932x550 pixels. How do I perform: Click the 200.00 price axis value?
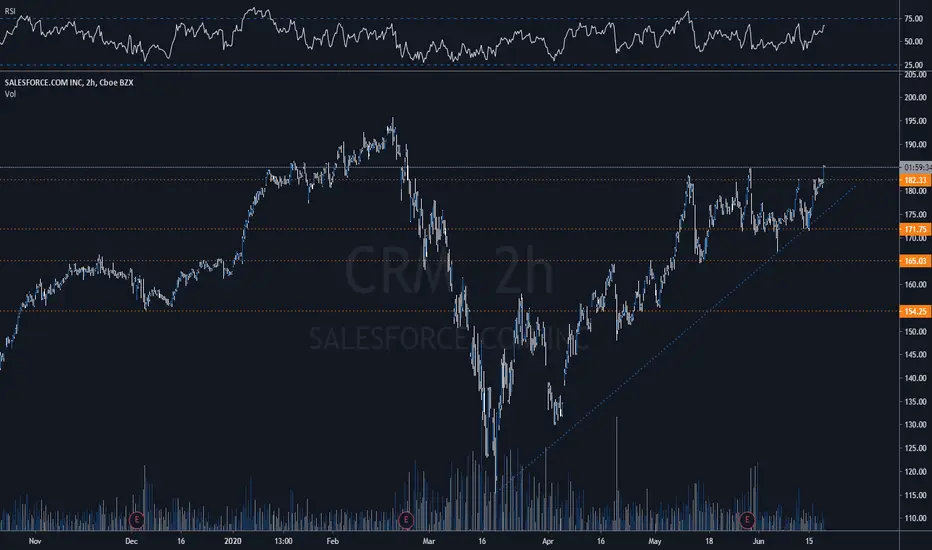click(x=915, y=98)
